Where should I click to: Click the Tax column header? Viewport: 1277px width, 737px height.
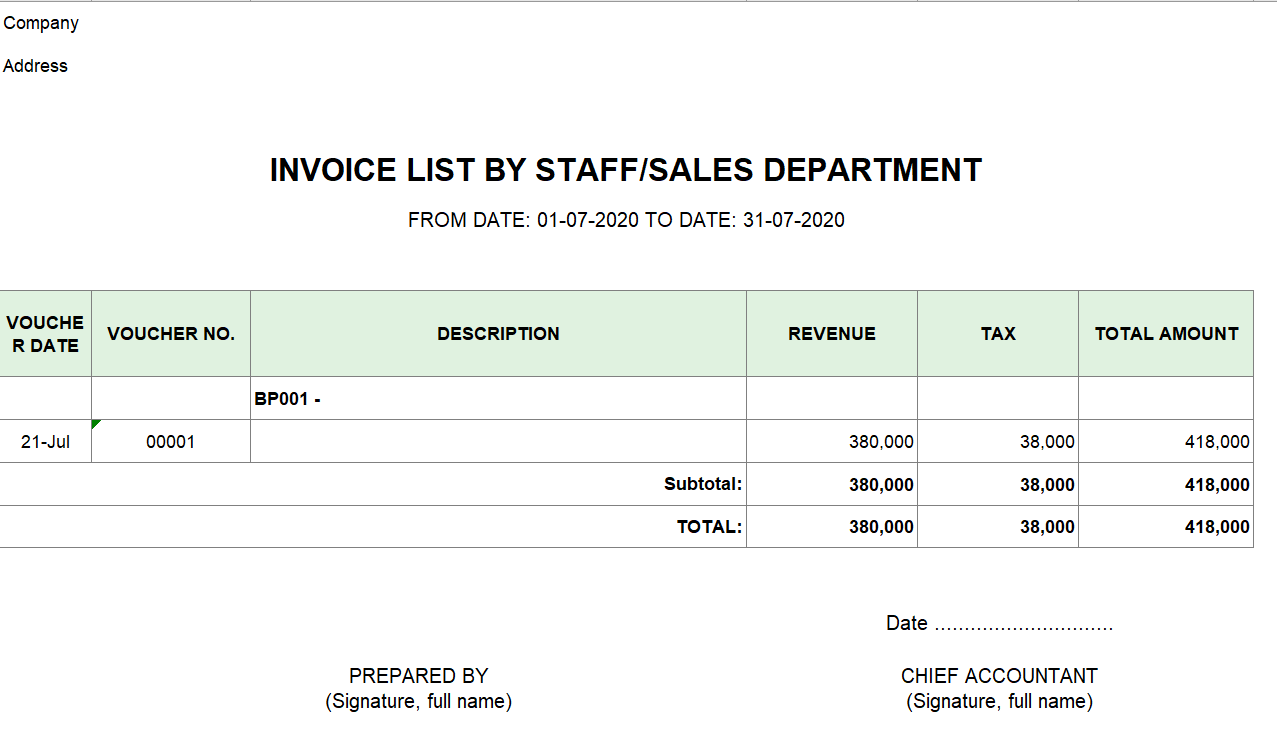998,334
